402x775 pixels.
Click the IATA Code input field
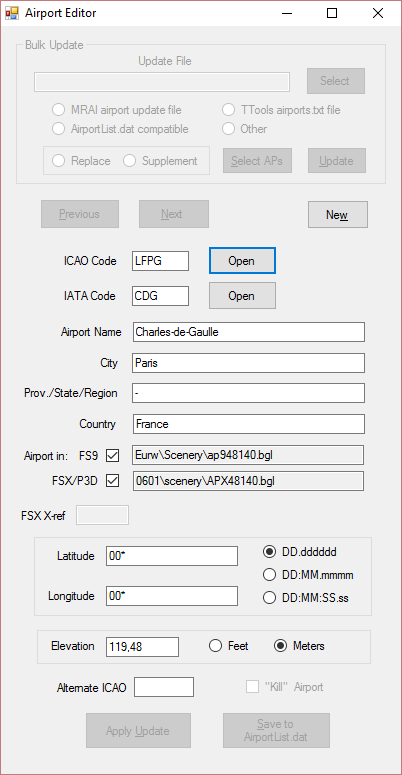[x=160, y=296]
